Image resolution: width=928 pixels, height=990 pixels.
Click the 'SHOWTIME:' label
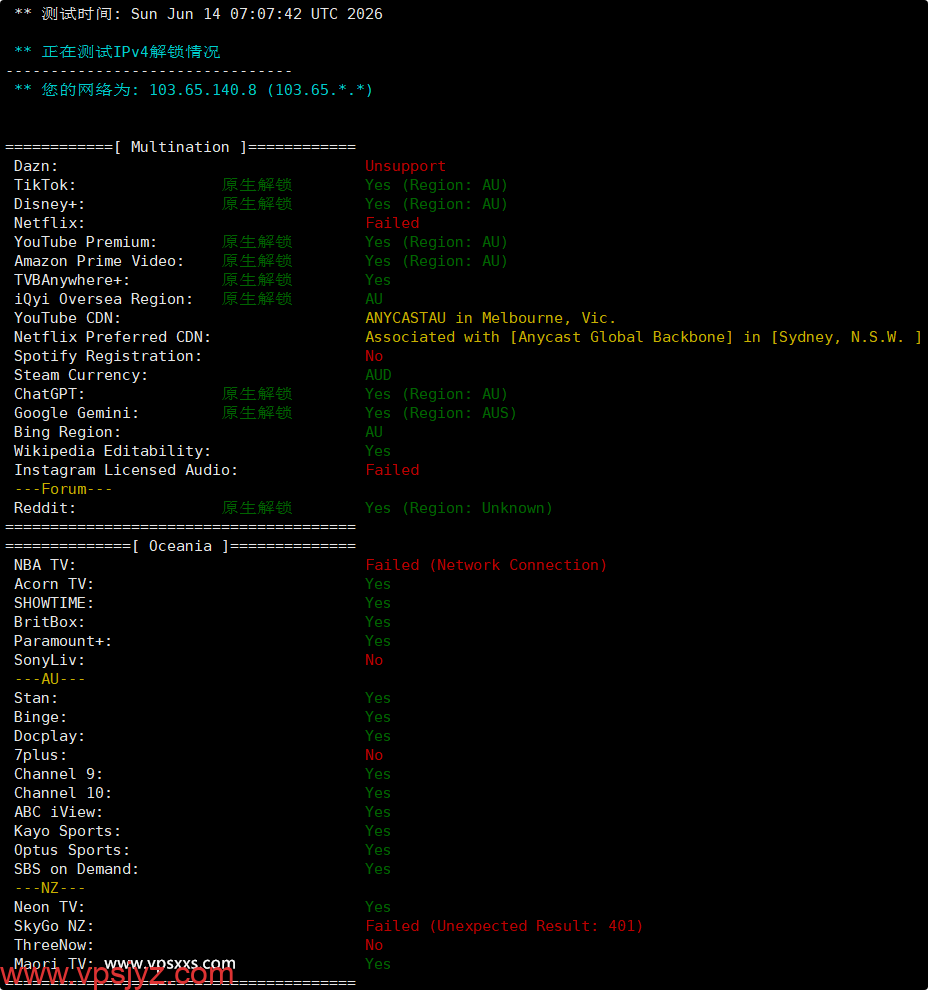click(54, 603)
